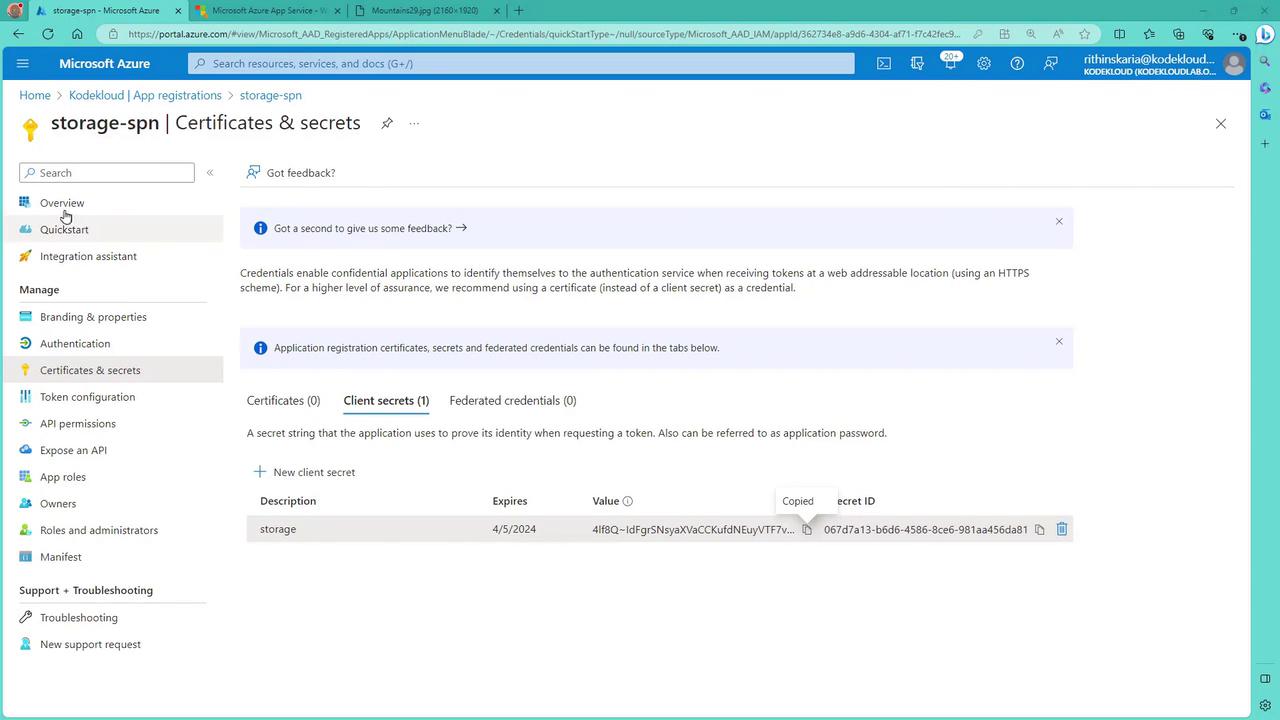Select the Federated credentials (0) tab
Image resolution: width=1280 pixels, height=720 pixels.
point(513,401)
